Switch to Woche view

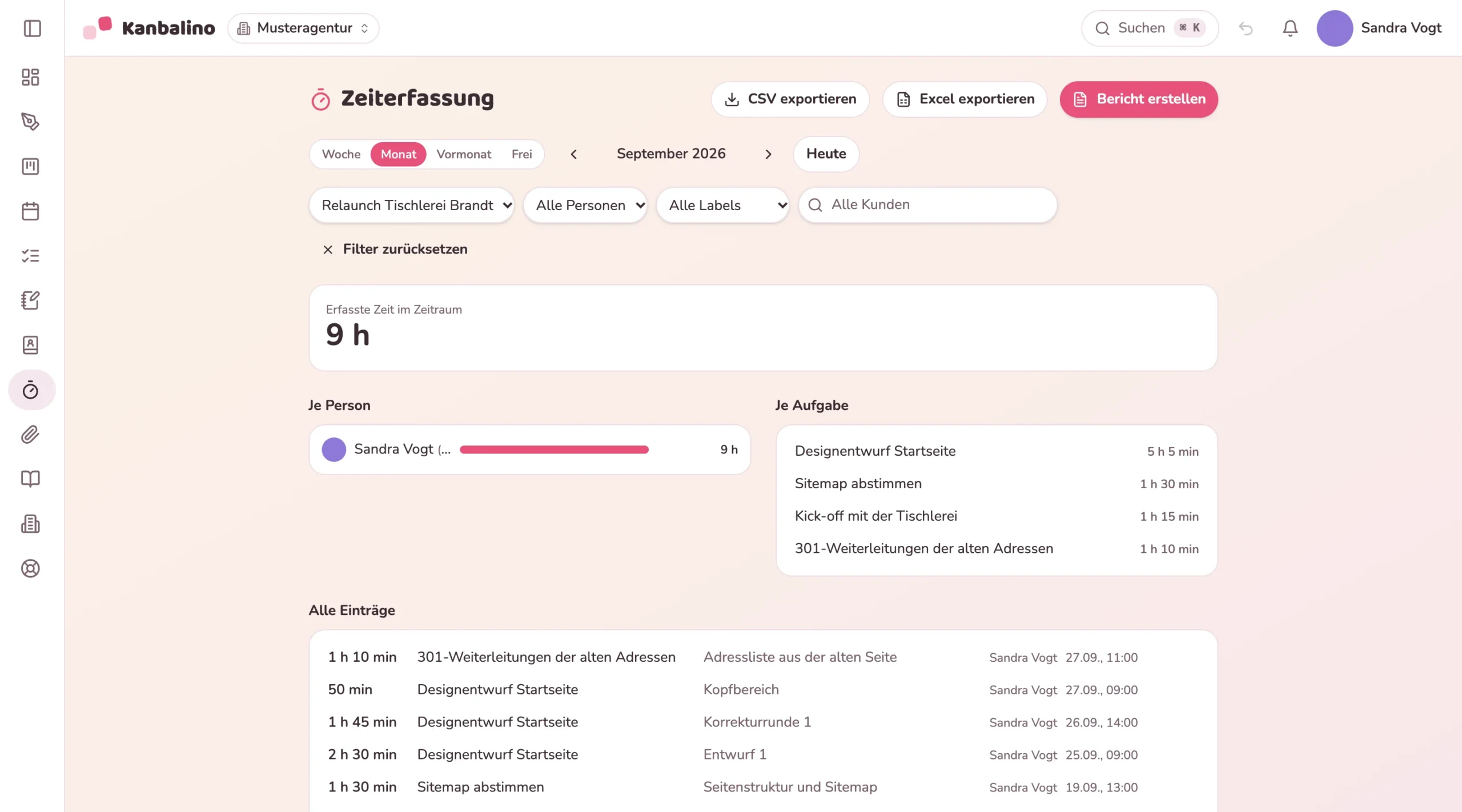(x=341, y=154)
